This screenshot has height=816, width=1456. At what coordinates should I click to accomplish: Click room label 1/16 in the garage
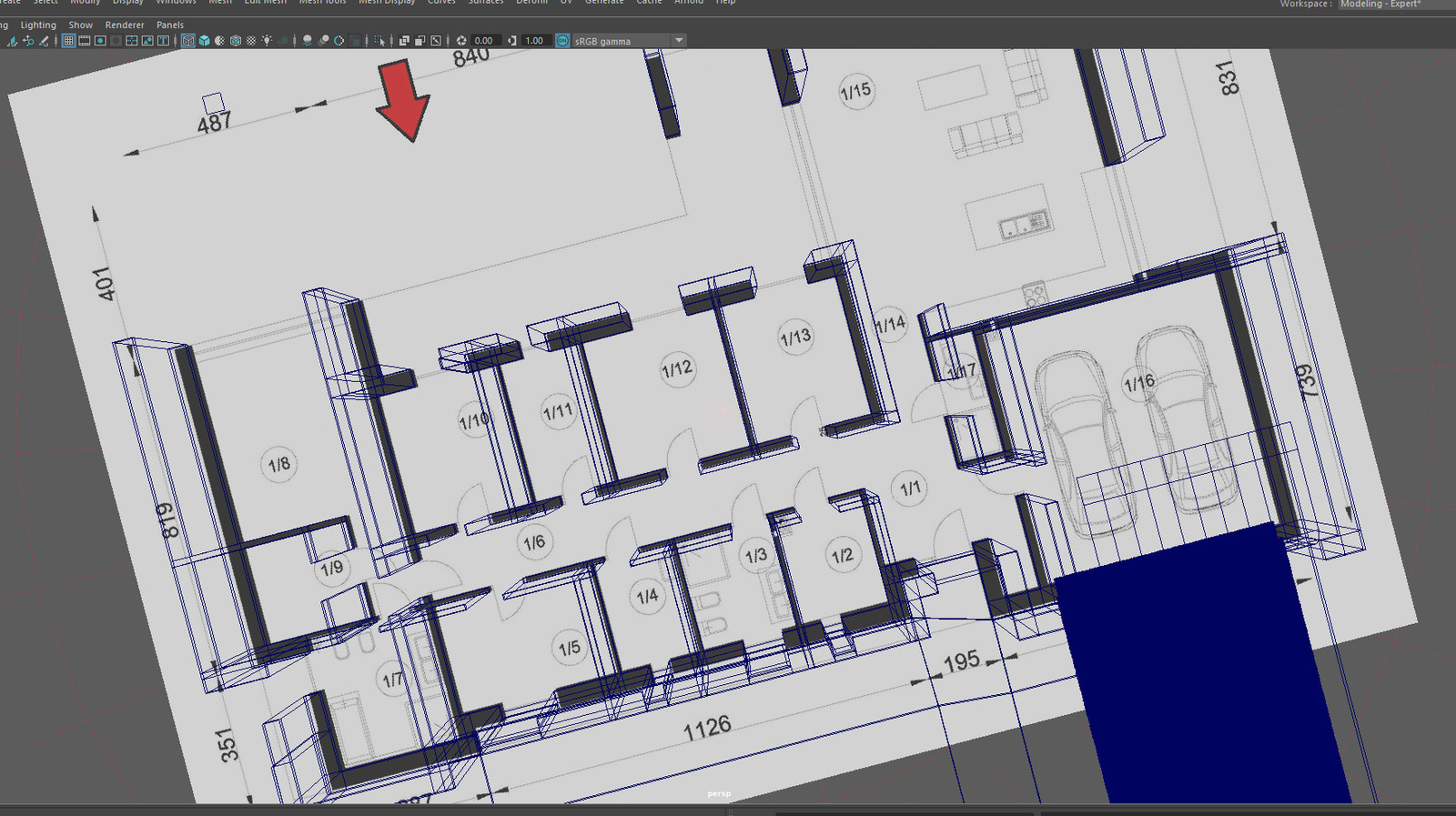[1139, 383]
